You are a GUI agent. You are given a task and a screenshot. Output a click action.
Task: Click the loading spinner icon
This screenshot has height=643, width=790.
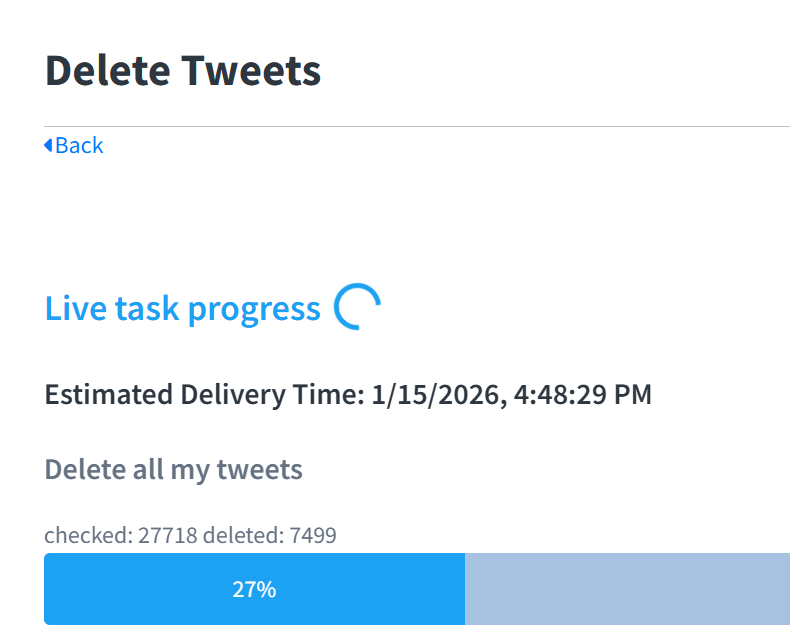pyautogui.click(x=356, y=308)
